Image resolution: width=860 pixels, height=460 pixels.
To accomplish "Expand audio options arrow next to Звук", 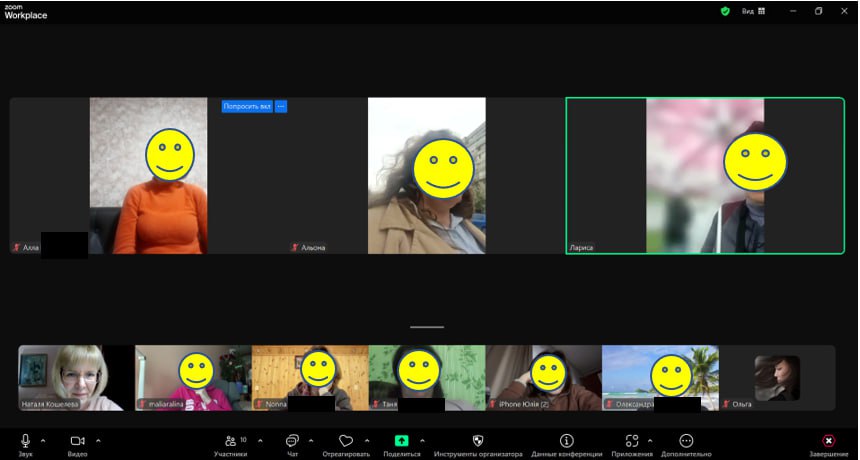I will coord(43,440).
